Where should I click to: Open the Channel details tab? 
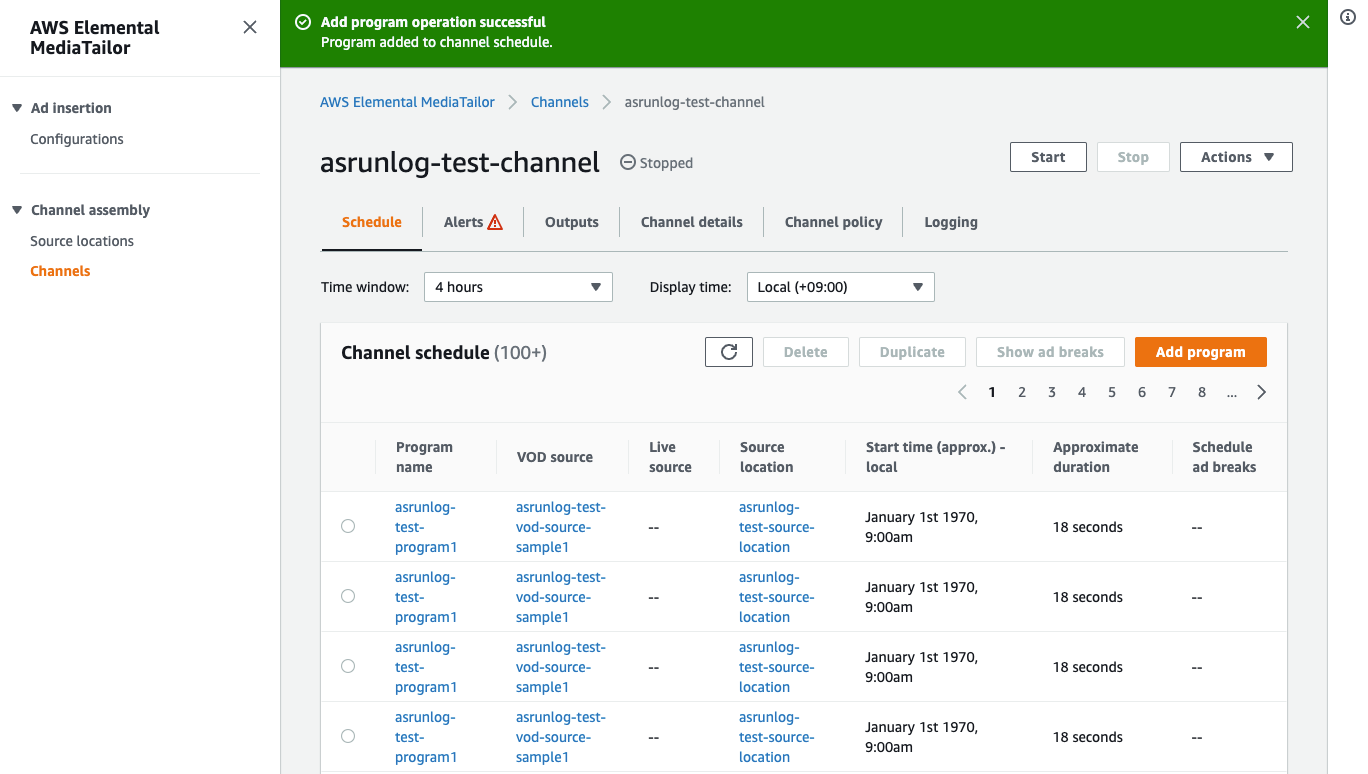[x=692, y=222]
